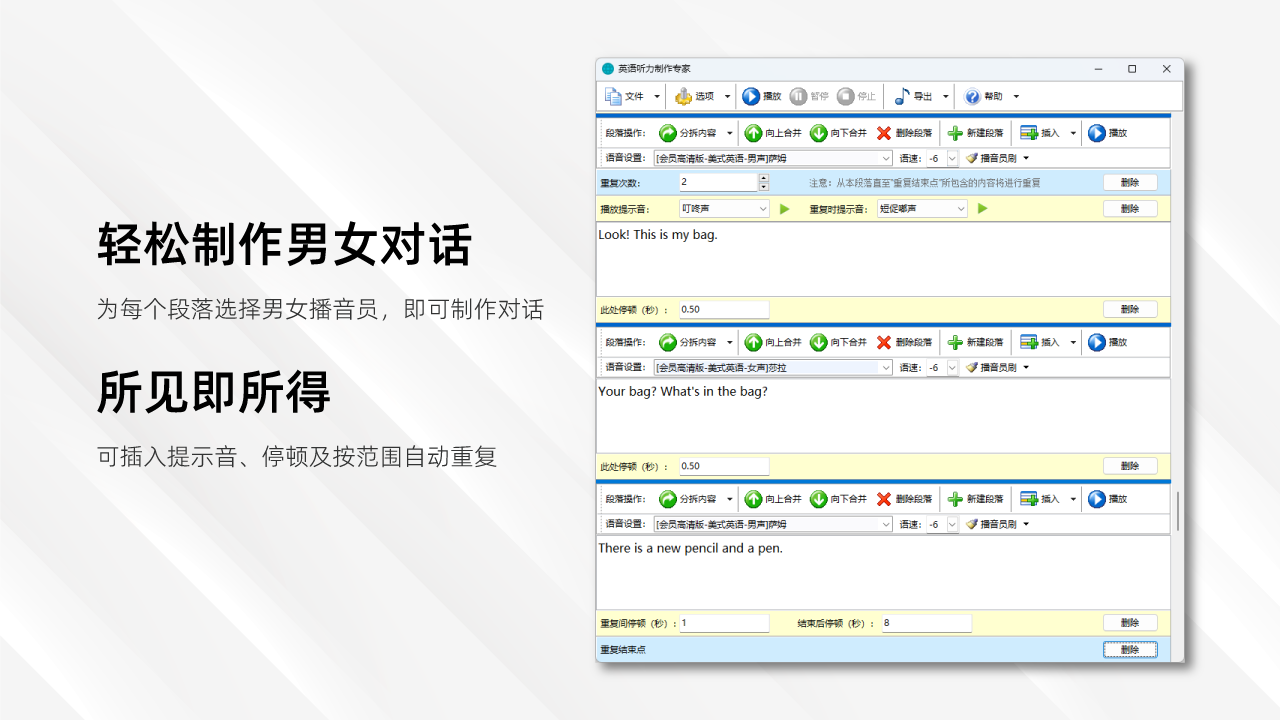Open the 语速 speed dropdown showing -6
1280x720 pixels.
tap(951, 158)
